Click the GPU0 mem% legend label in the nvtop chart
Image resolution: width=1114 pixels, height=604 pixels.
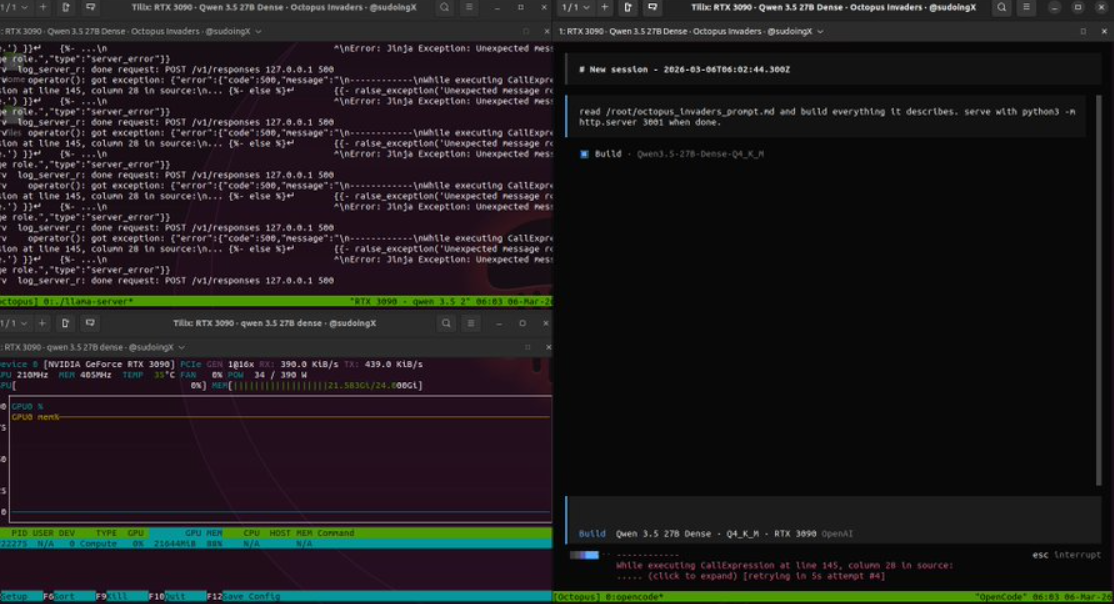[35, 417]
